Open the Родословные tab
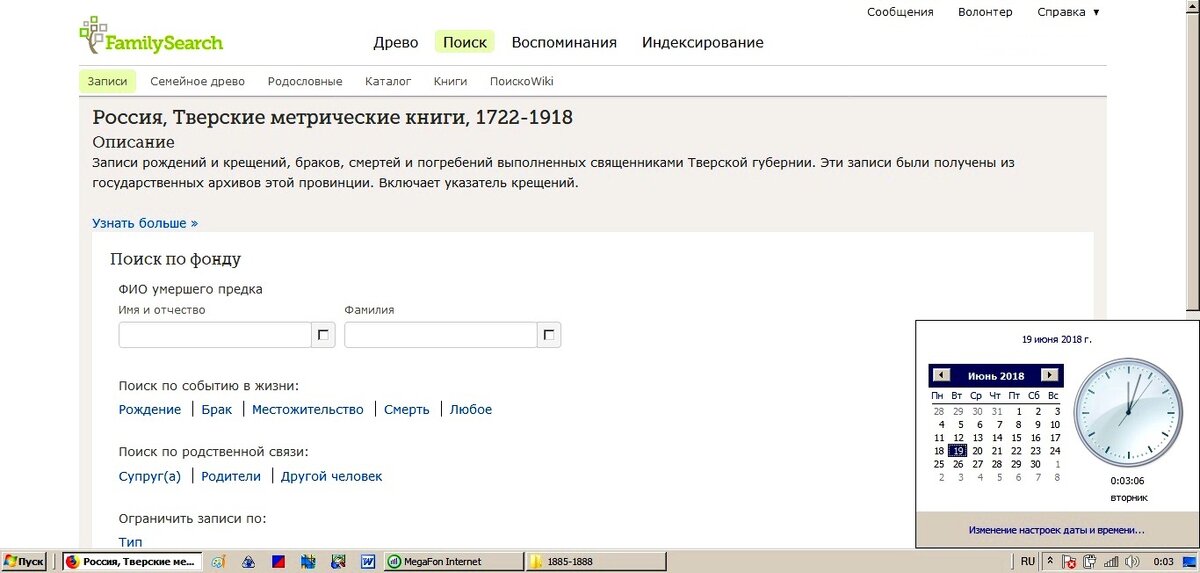Viewport: 1200px width, 573px height. [305, 82]
